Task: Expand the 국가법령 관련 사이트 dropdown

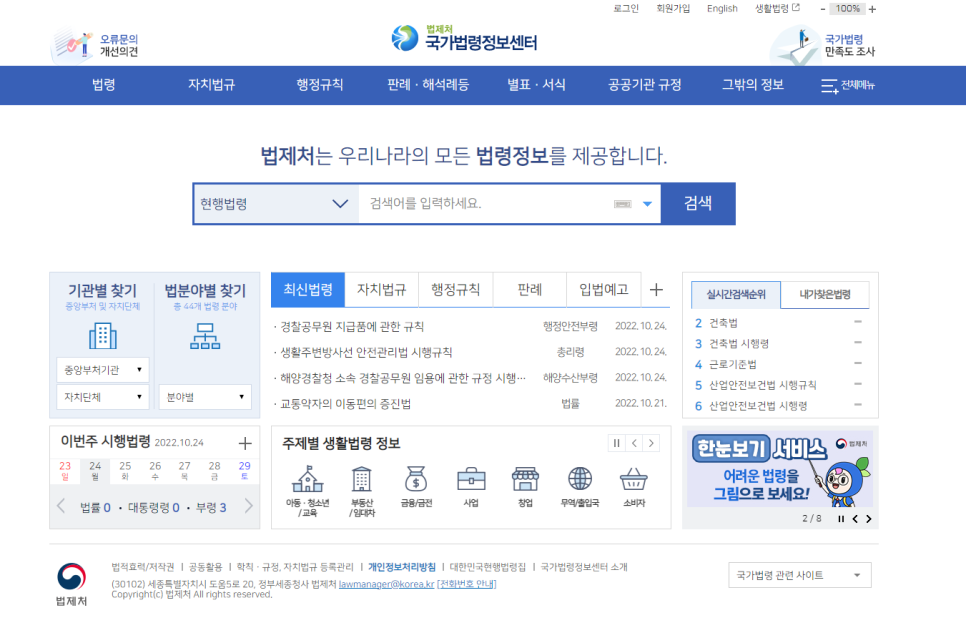Action: (799, 575)
